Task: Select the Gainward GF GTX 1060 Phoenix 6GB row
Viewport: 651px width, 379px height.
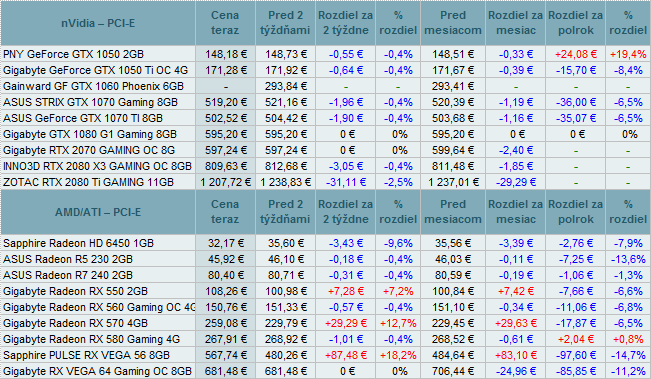Action: point(326,86)
